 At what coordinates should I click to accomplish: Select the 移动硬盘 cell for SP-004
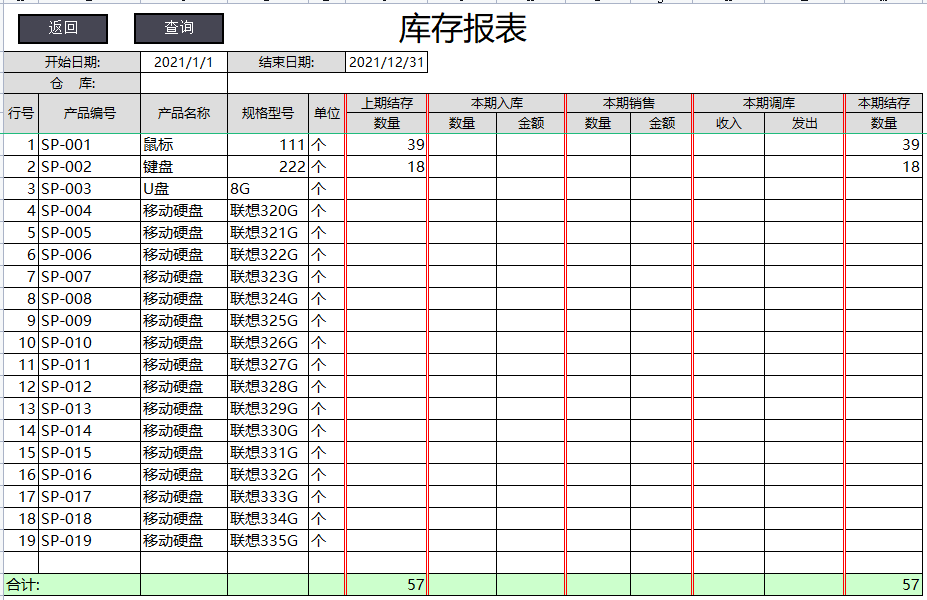click(x=180, y=211)
